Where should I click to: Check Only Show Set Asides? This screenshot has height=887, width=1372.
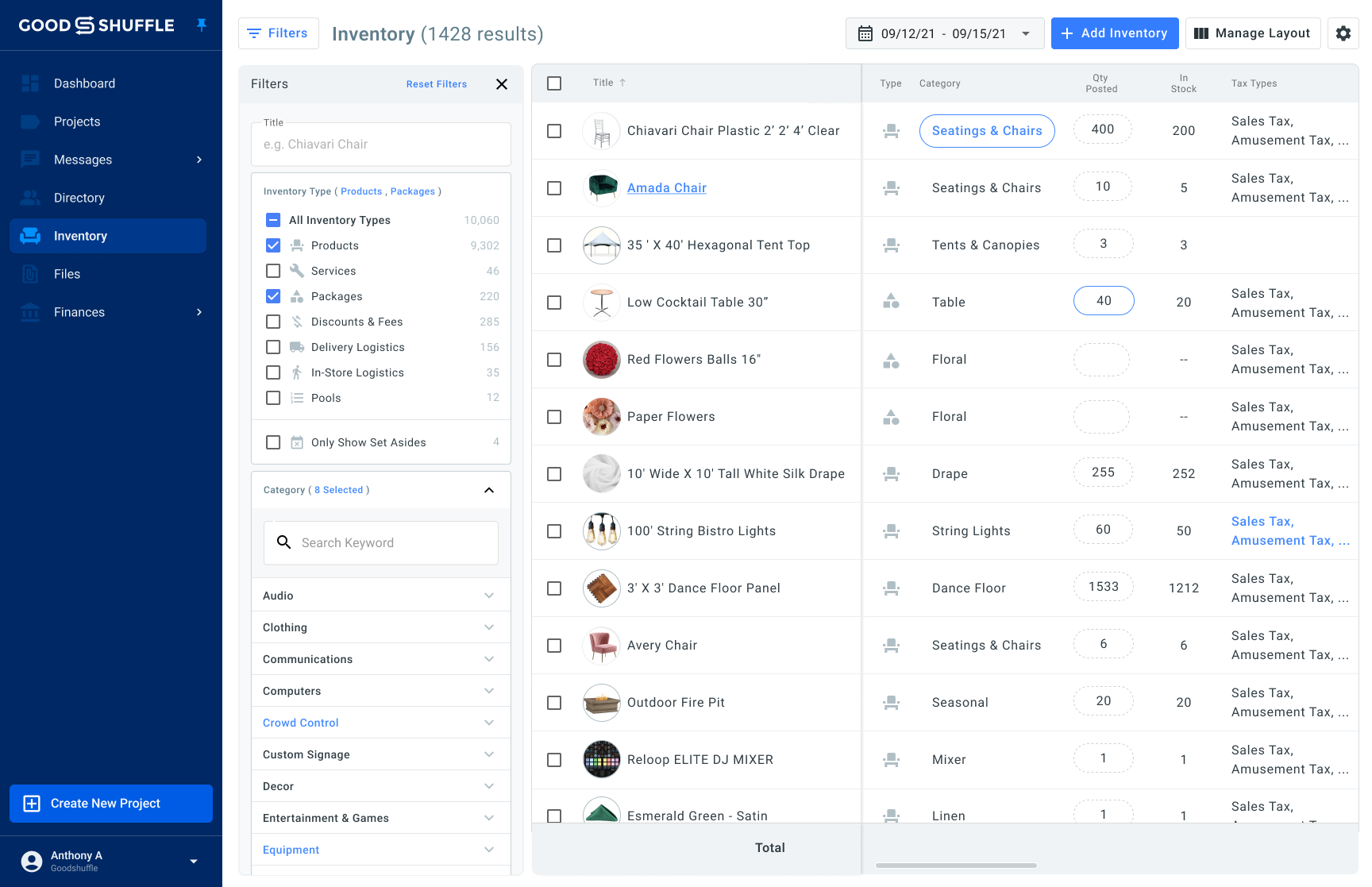[273, 442]
